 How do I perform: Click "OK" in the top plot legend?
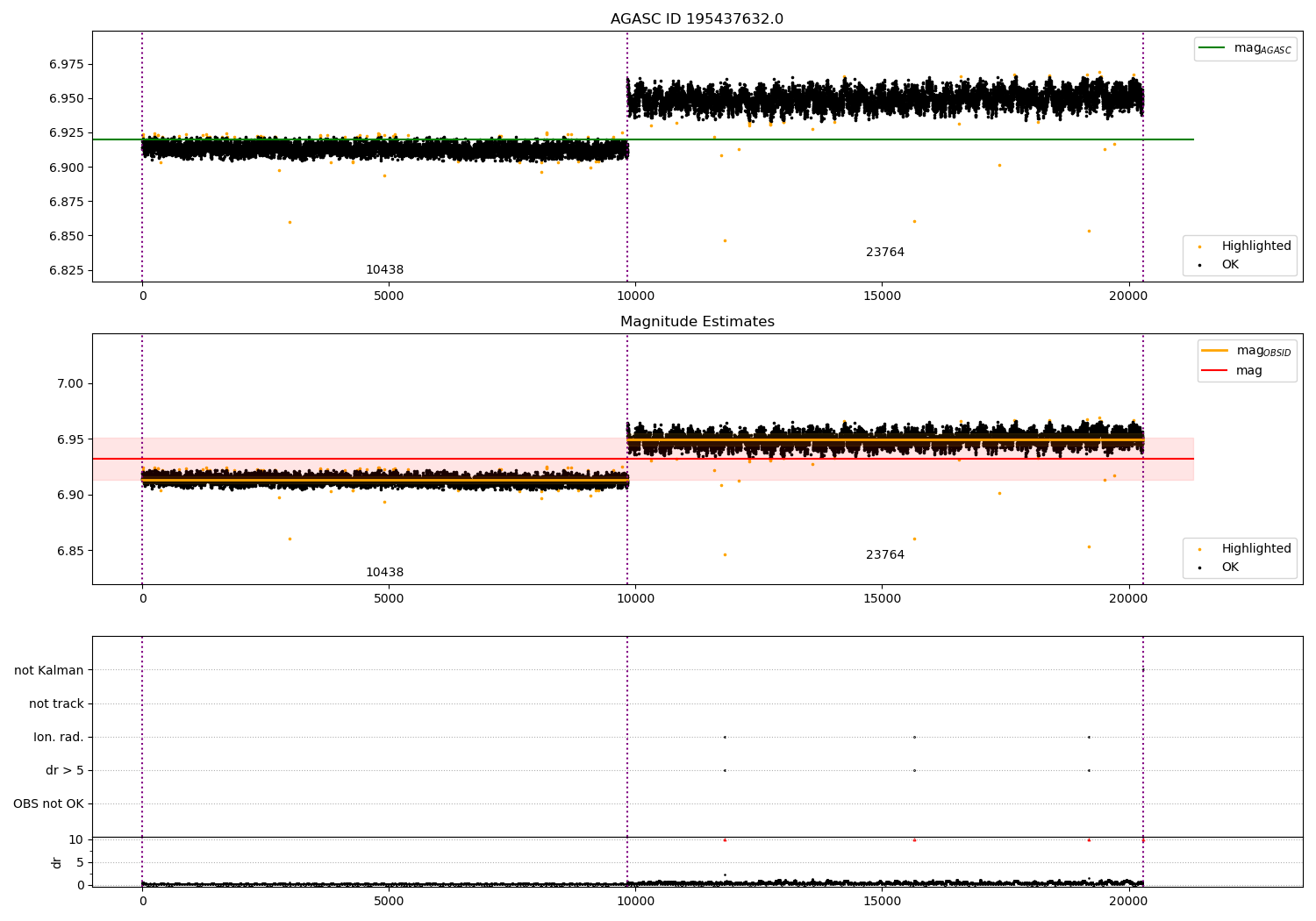click(1230, 265)
